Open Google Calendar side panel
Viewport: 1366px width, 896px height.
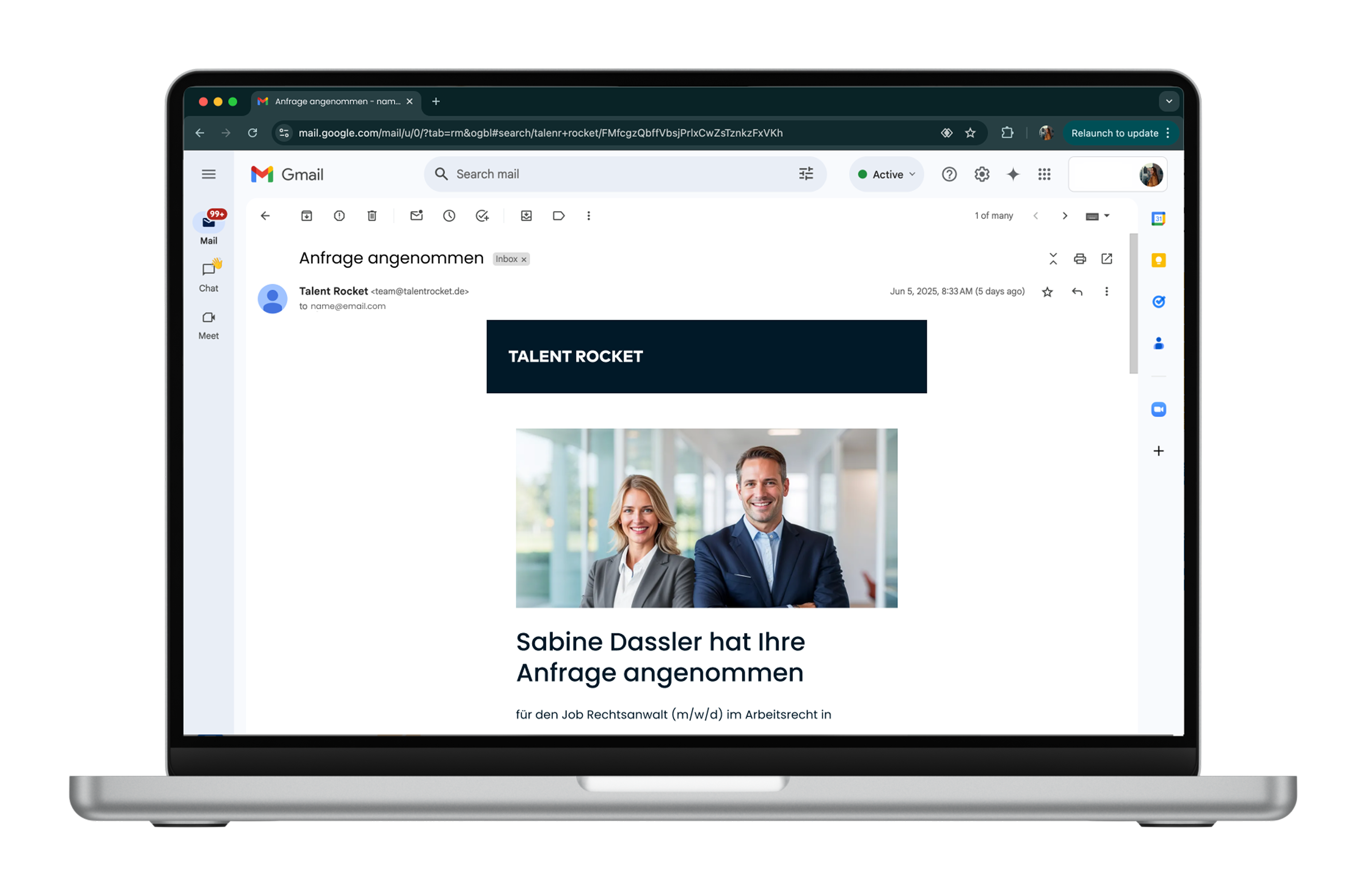click(1158, 219)
